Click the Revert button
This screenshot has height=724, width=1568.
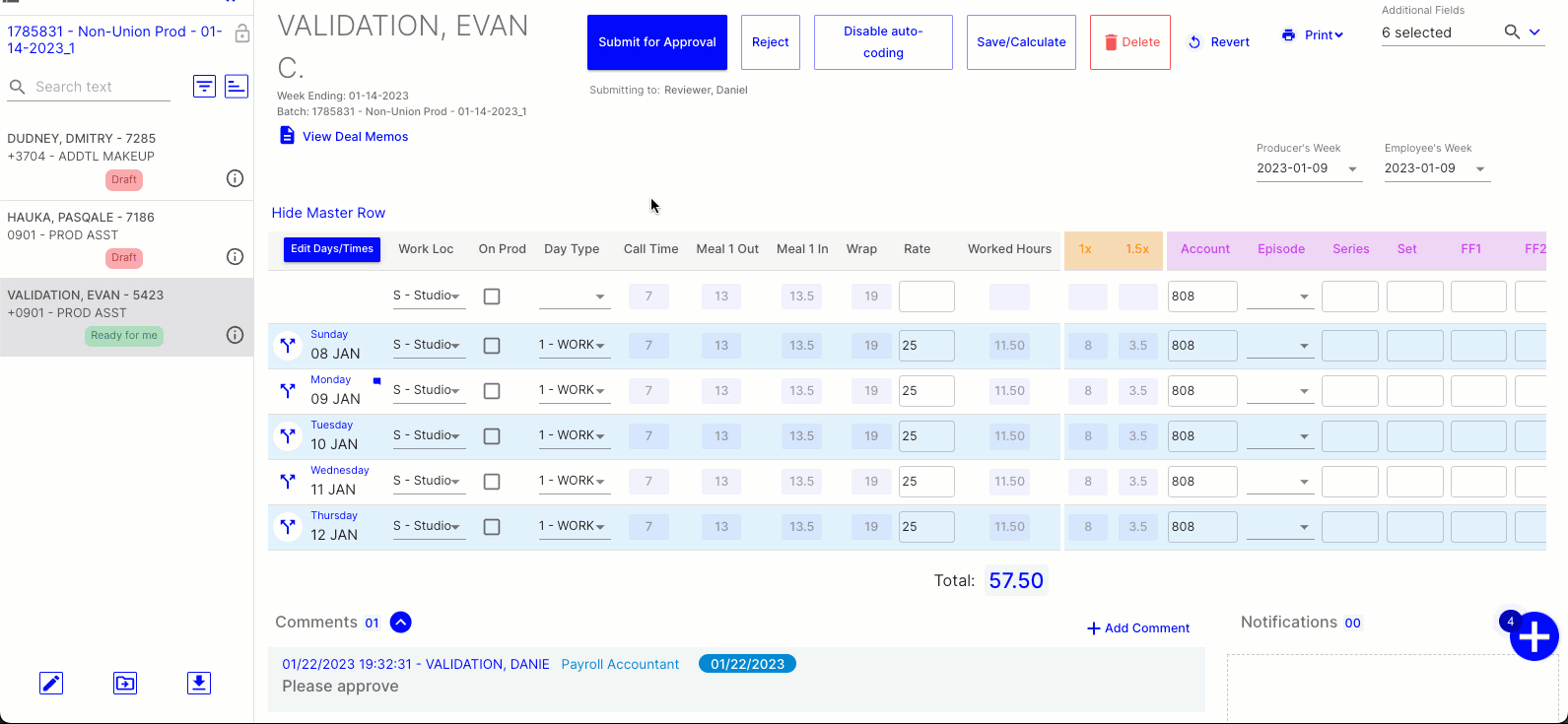click(1219, 42)
